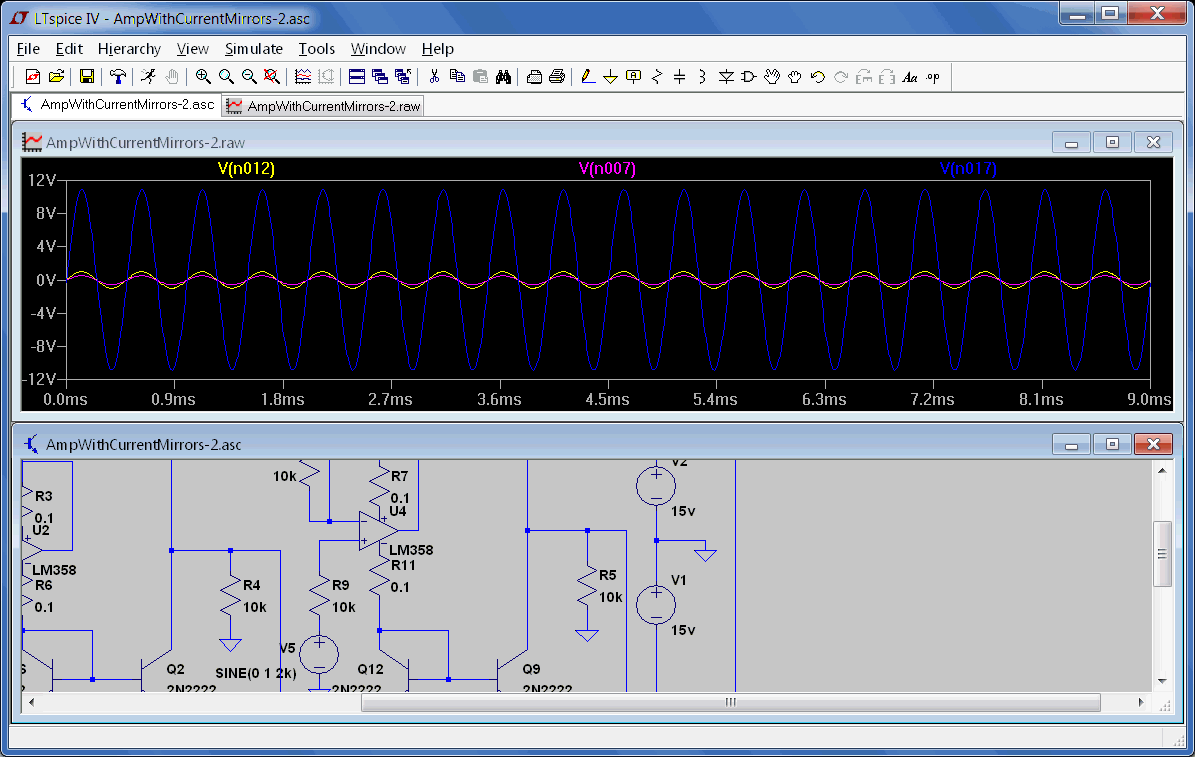Zoom out with the minus magnifier
The width and height of the screenshot is (1195, 757).
(x=249, y=76)
